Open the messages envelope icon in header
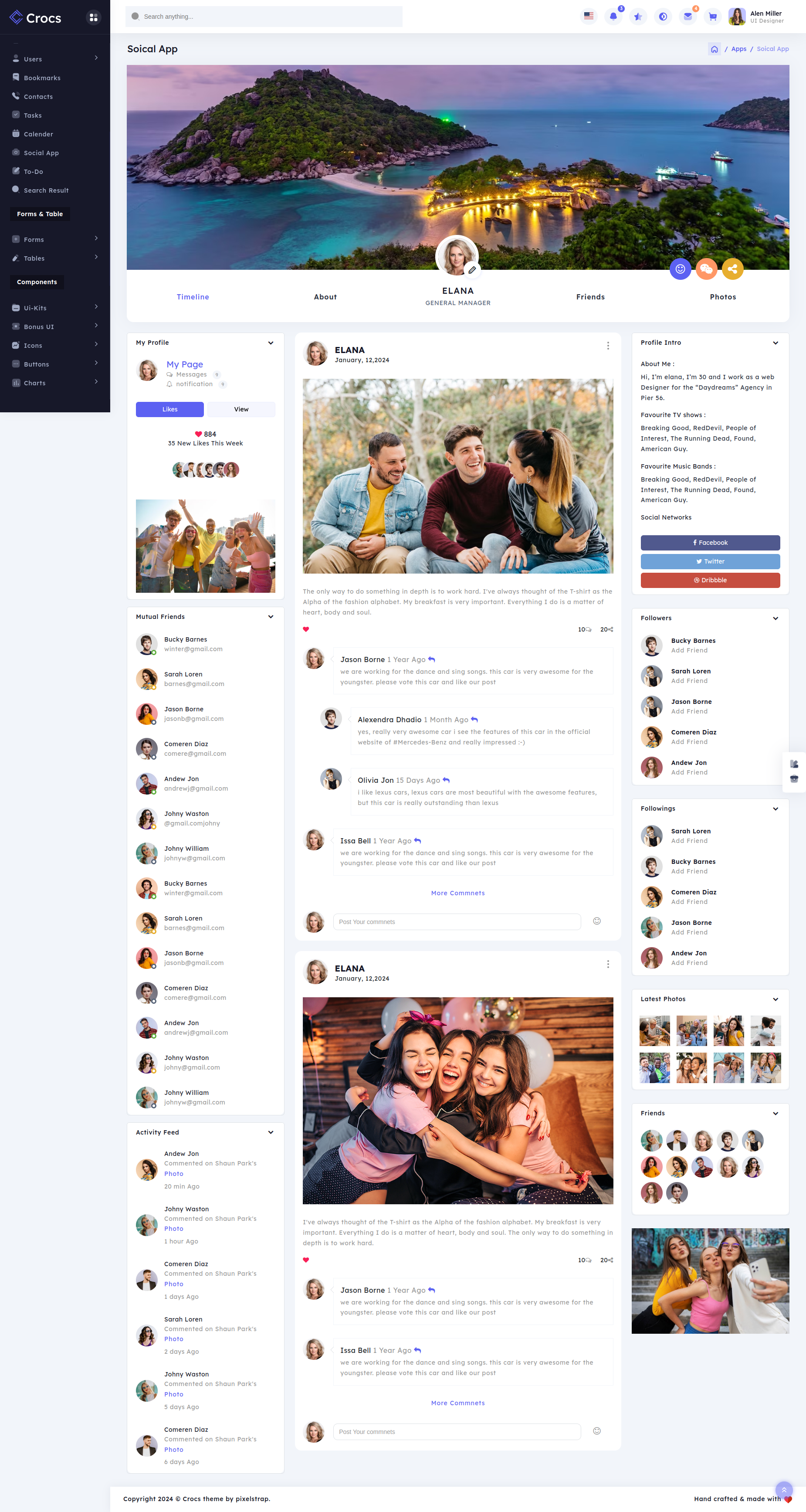806x1512 pixels. coord(687,17)
